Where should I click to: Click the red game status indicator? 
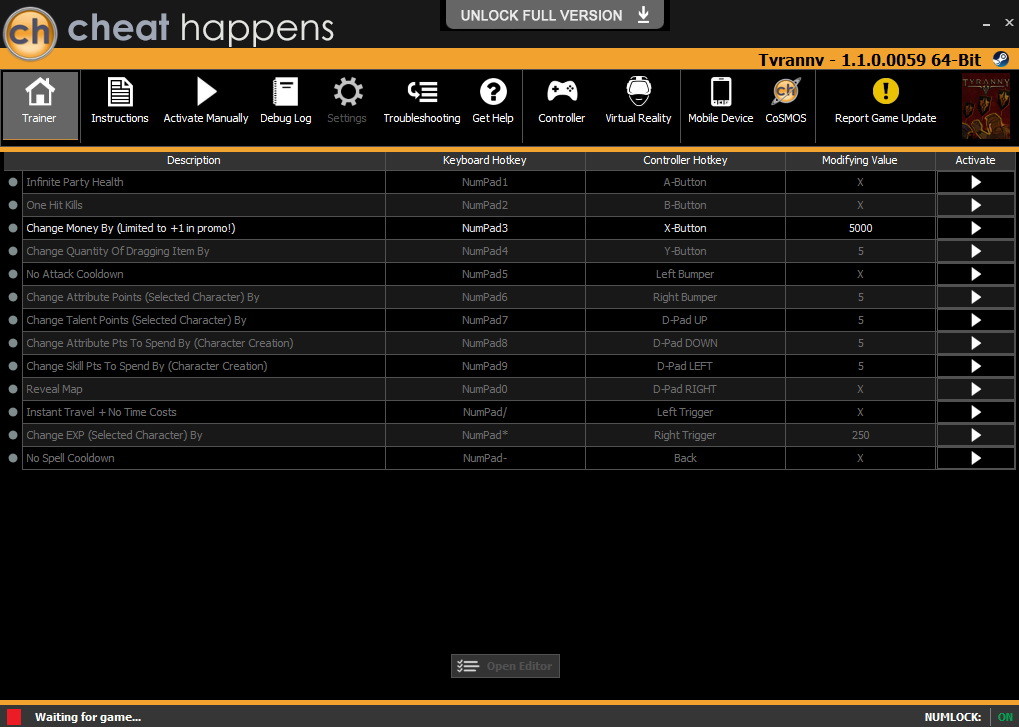point(14,717)
